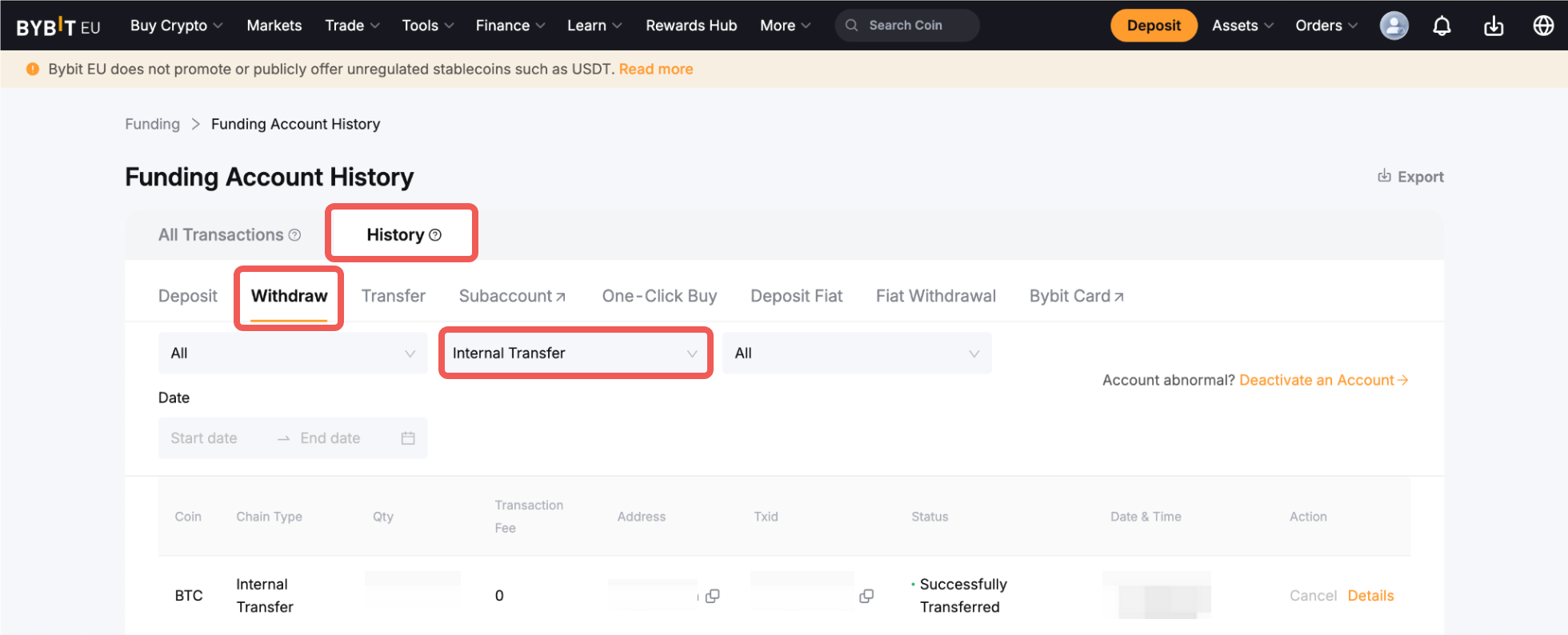Open the first All coin dropdown
Image resolution: width=1568 pixels, height=635 pixels.
(x=293, y=353)
